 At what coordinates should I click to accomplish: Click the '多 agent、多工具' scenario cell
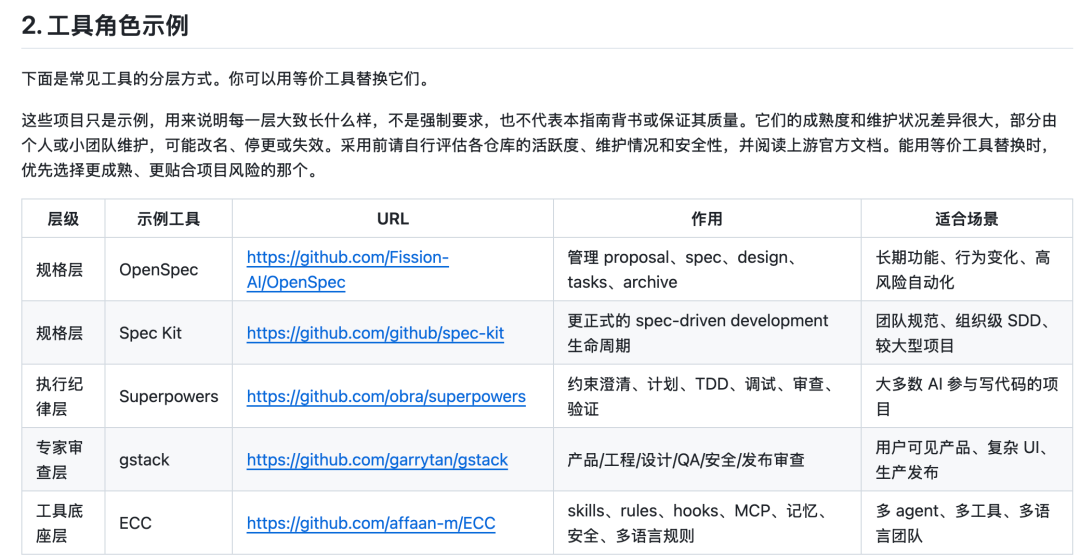966,523
